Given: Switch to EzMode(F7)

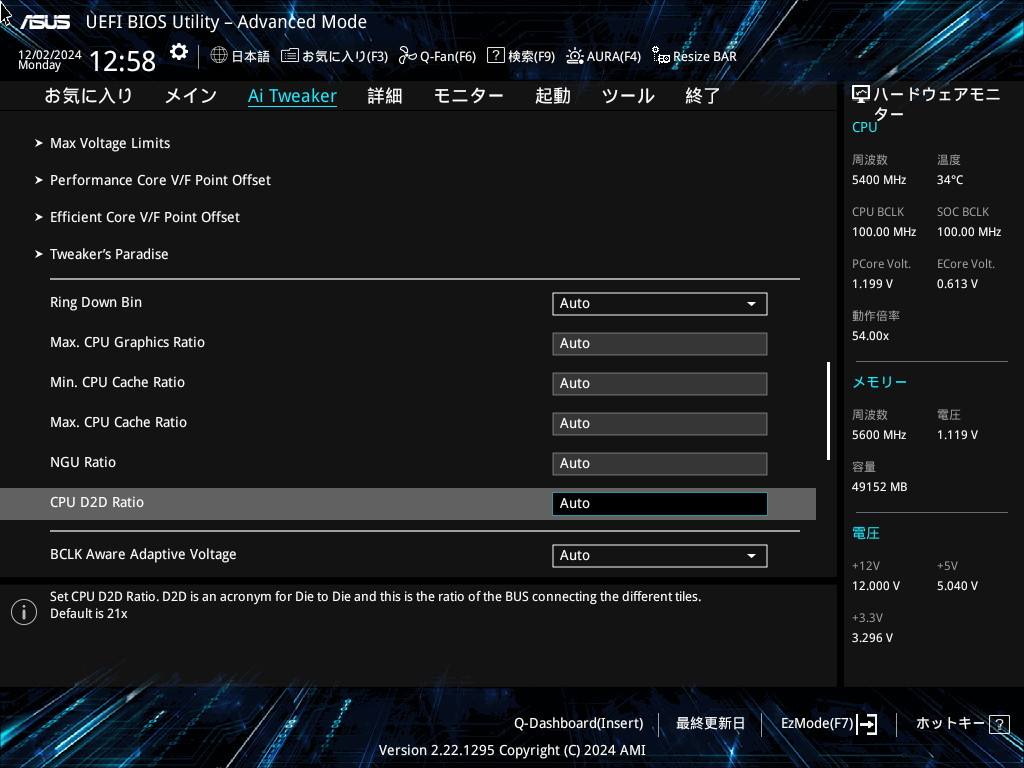Looking at the screenshot, I should [817, 724].
